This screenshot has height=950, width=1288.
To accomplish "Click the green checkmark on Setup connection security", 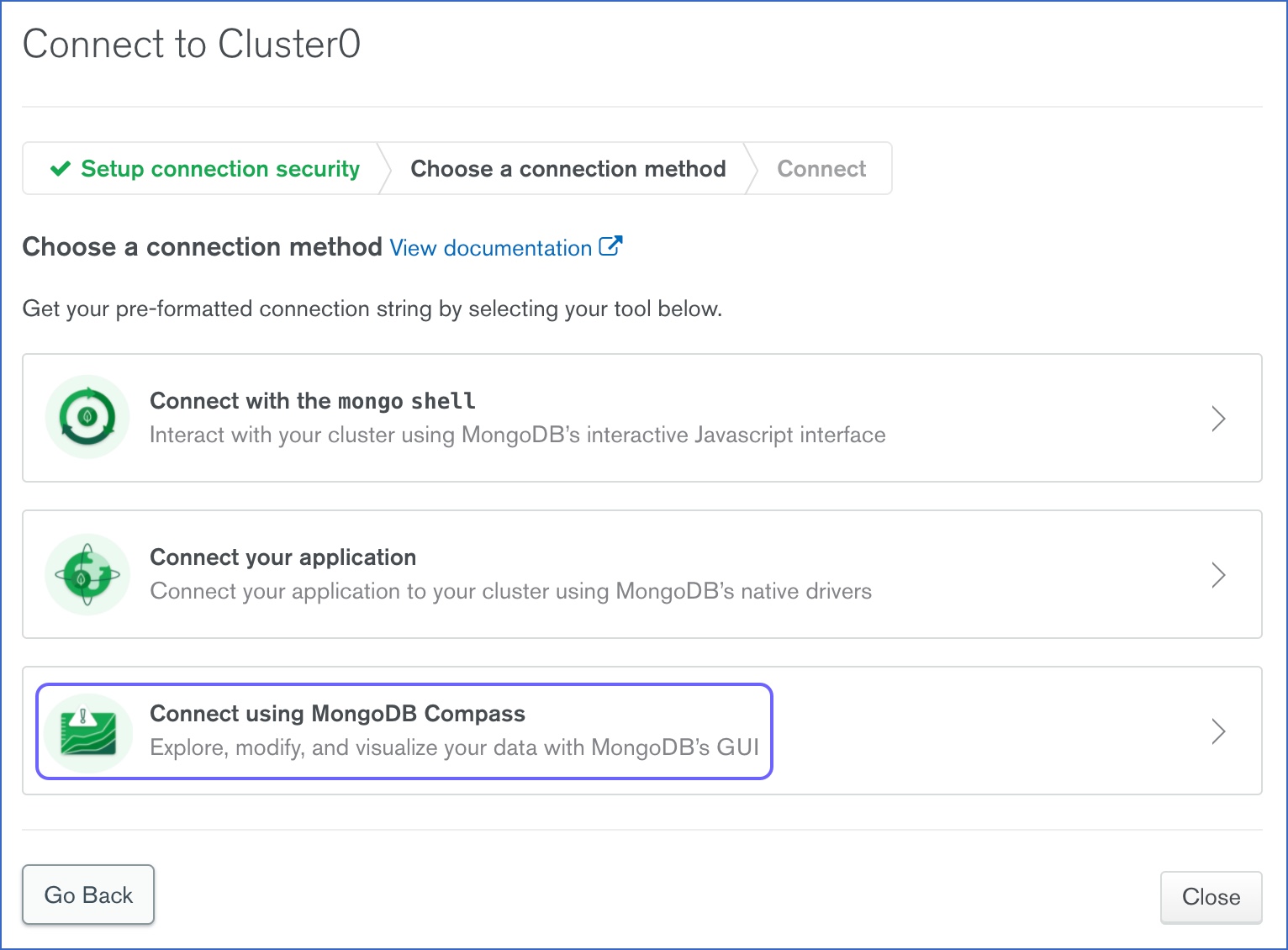I will (58, 168).
